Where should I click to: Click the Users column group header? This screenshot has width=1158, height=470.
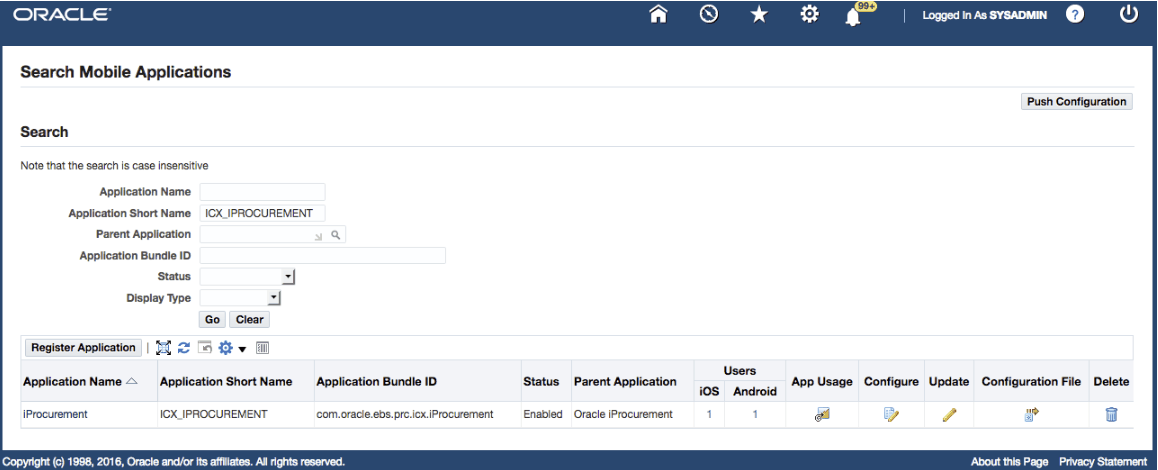(740, 370)
